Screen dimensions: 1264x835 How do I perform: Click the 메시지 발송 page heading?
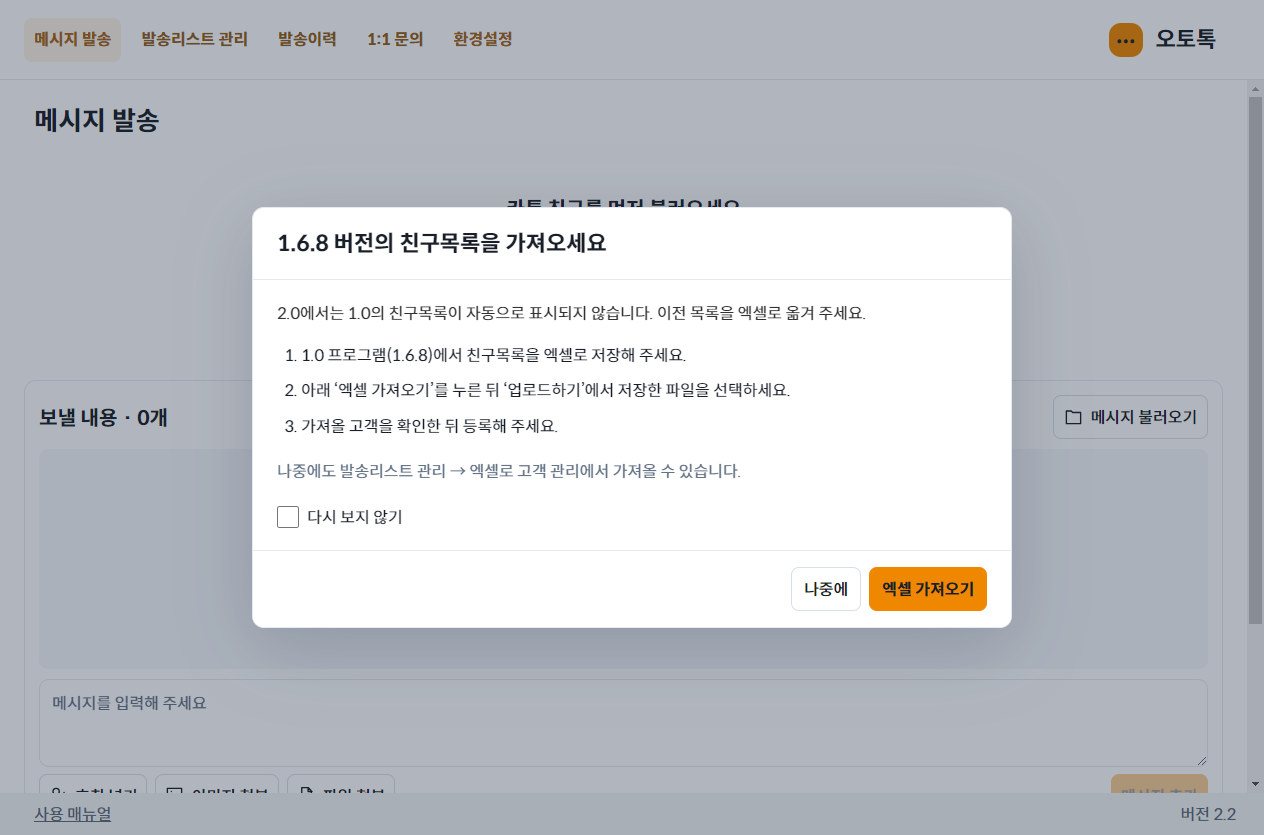coord(96,121)
